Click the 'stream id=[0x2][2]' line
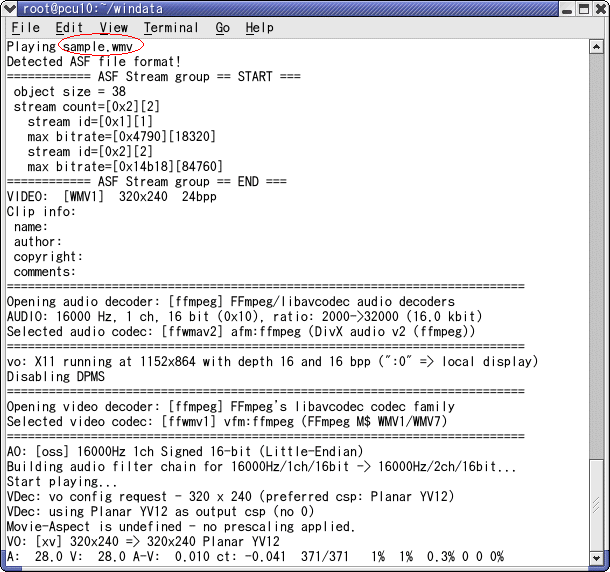The image size is (610, 572). 90,152
